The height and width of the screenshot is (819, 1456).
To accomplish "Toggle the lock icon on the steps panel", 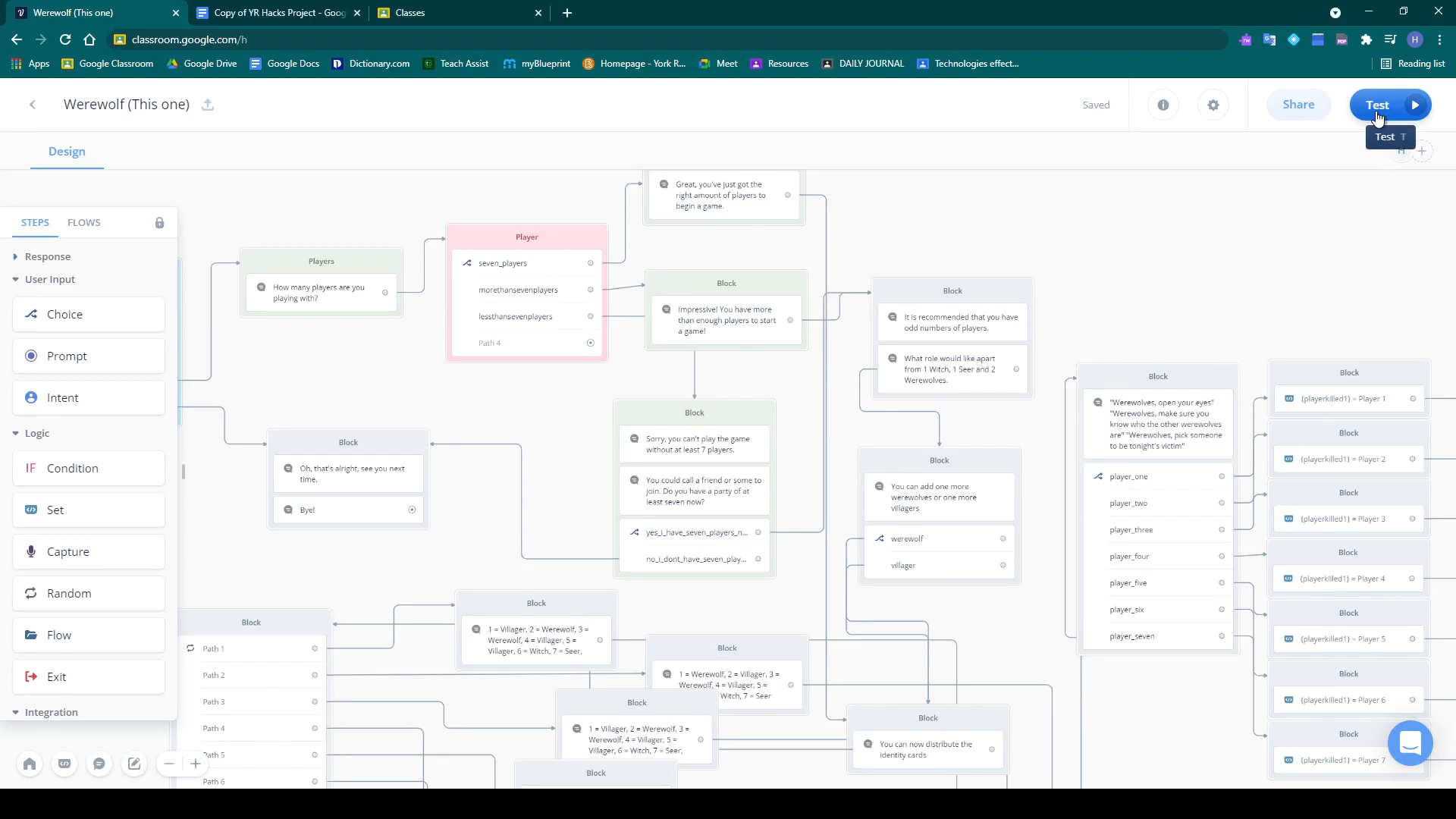I will pyautogui.click(x=159, y=223).
